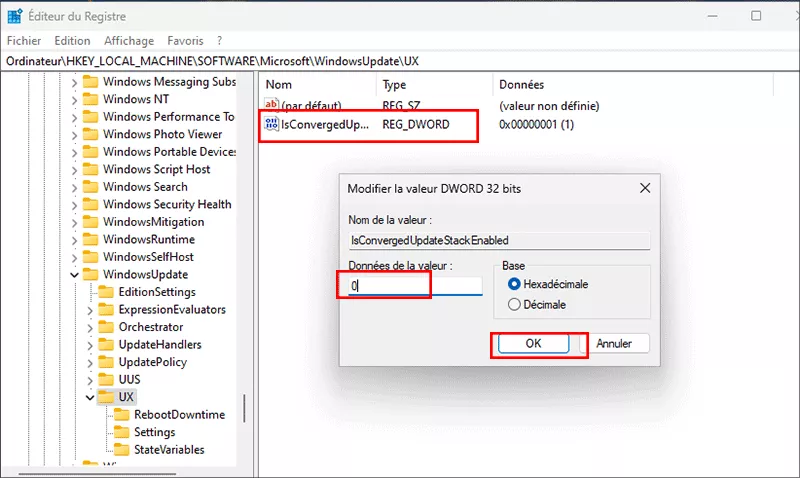Expand the UUS key

[90, 380]
